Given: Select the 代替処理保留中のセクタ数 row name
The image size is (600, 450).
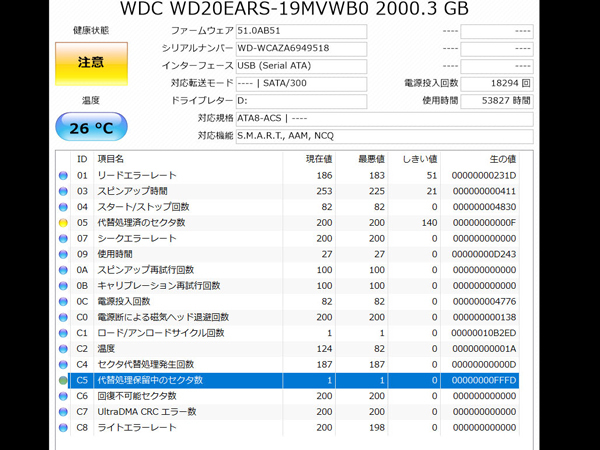Looking at the screenshot, I should 150,380.
